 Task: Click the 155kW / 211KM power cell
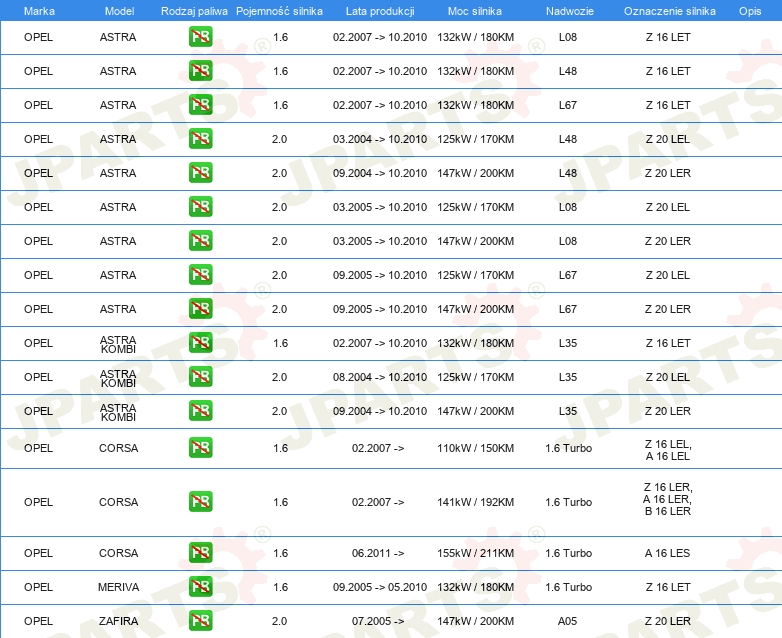[x=475, y=553]
